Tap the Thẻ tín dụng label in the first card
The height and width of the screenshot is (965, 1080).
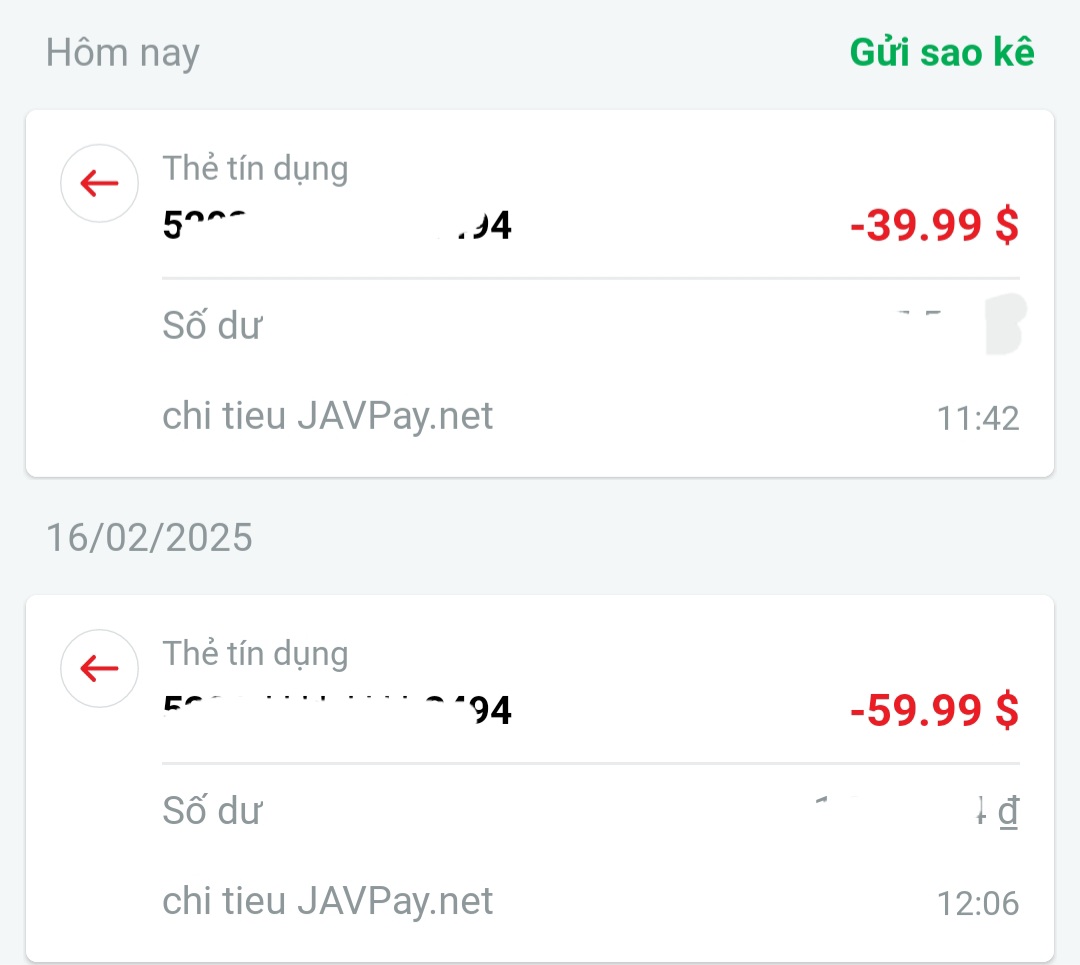(255, 168)
